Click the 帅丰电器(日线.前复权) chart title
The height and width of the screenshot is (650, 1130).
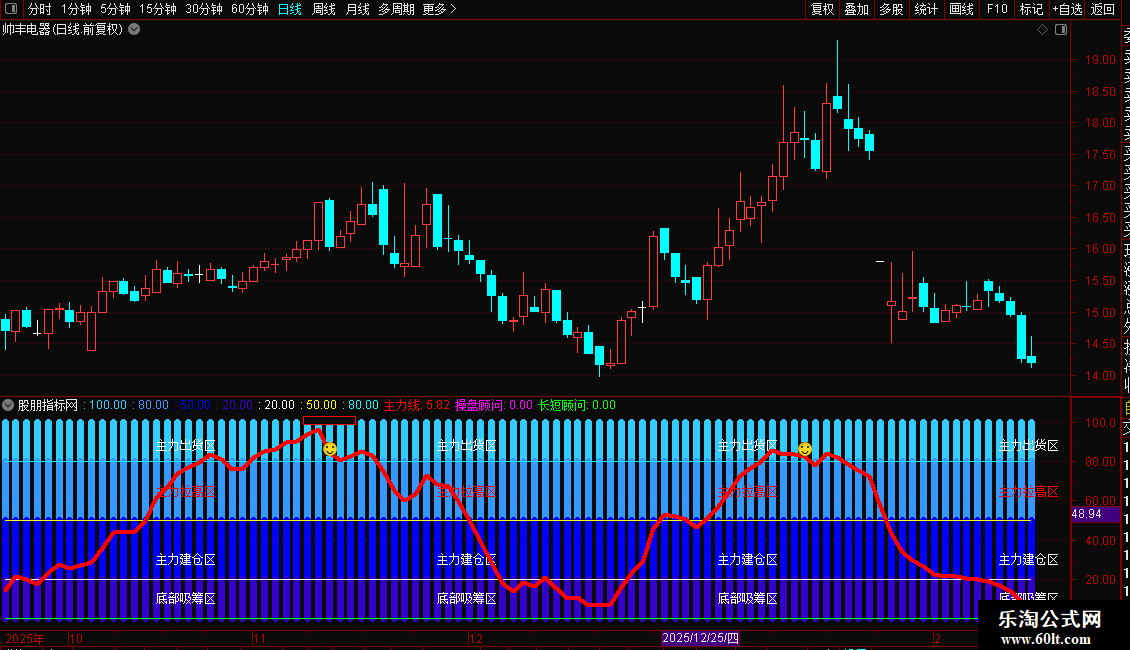(63, 30)
